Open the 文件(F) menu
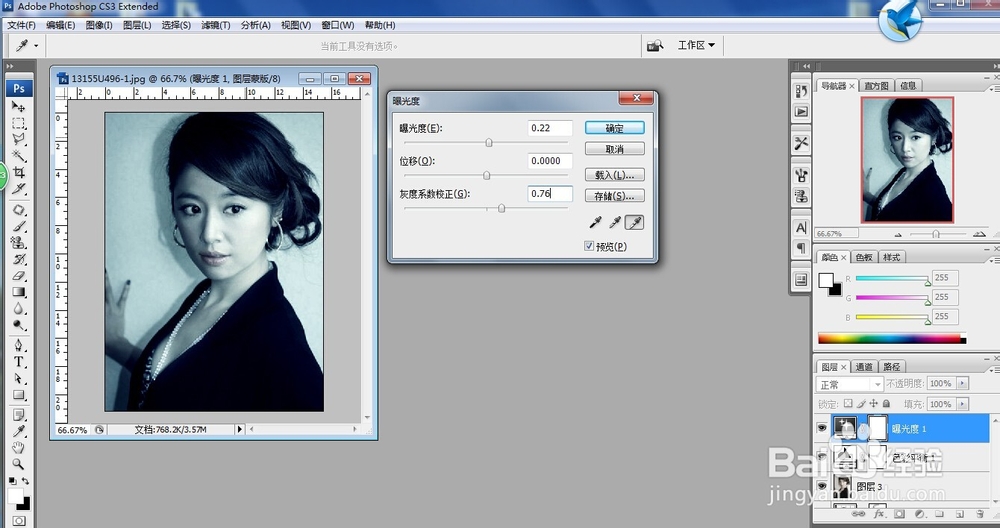1000x528 pixels. pyautogui.click(x=21, y=26)
